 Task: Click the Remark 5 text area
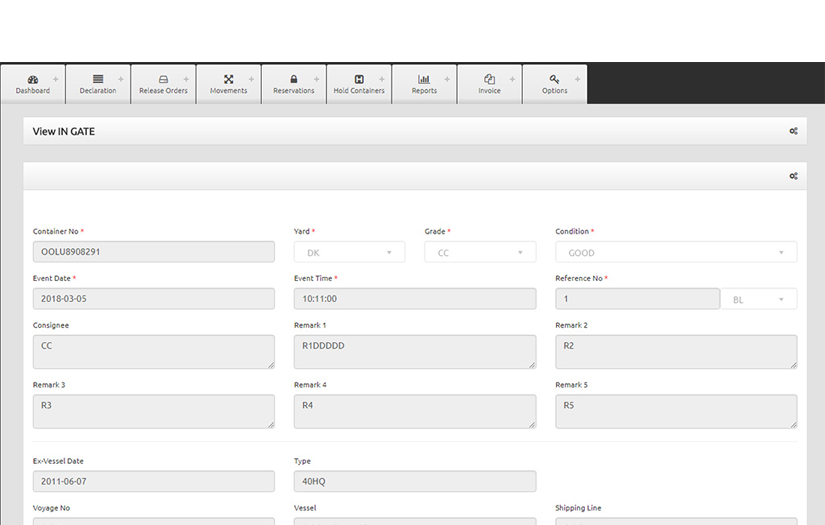(x=676, y=411)
